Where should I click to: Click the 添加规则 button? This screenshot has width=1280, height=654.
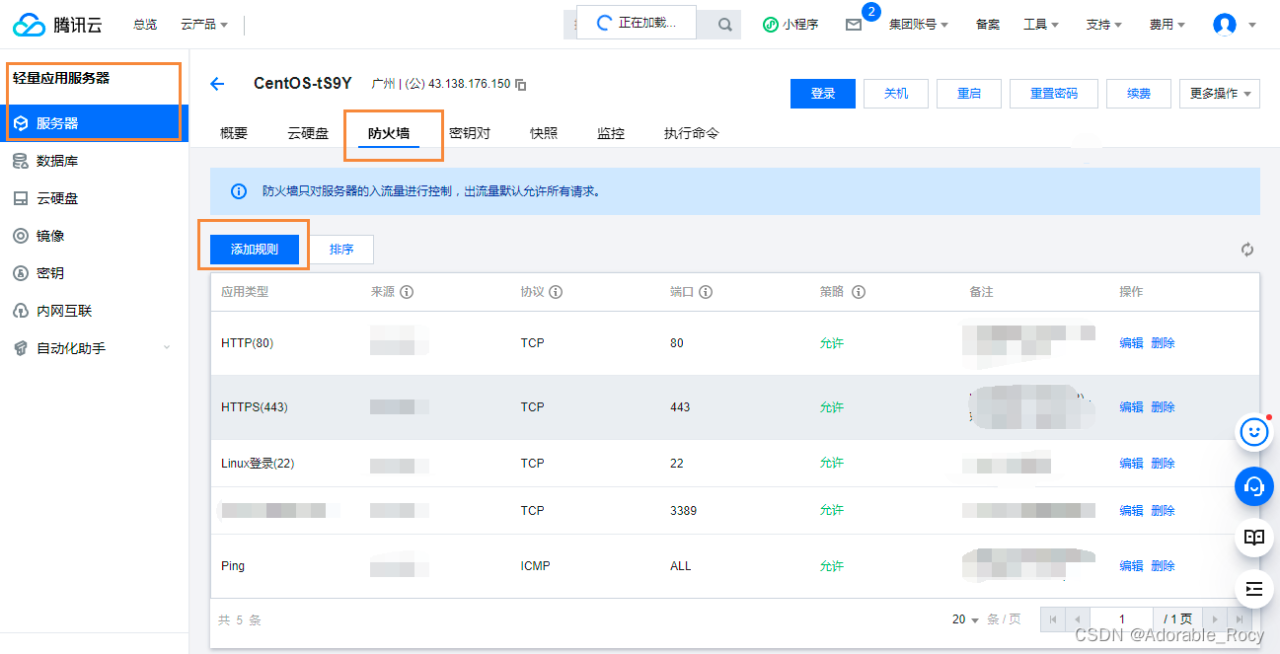point(254,249)
